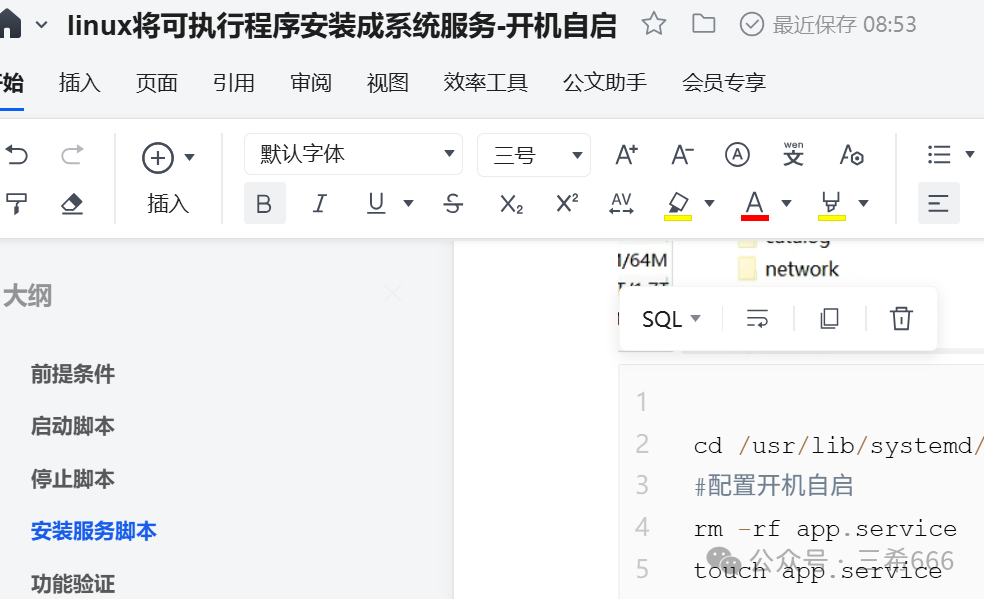The height and width of the screenshot is (599, 984).
Task: Open the 三号 font size dropdown
Action: pos(533,155)
